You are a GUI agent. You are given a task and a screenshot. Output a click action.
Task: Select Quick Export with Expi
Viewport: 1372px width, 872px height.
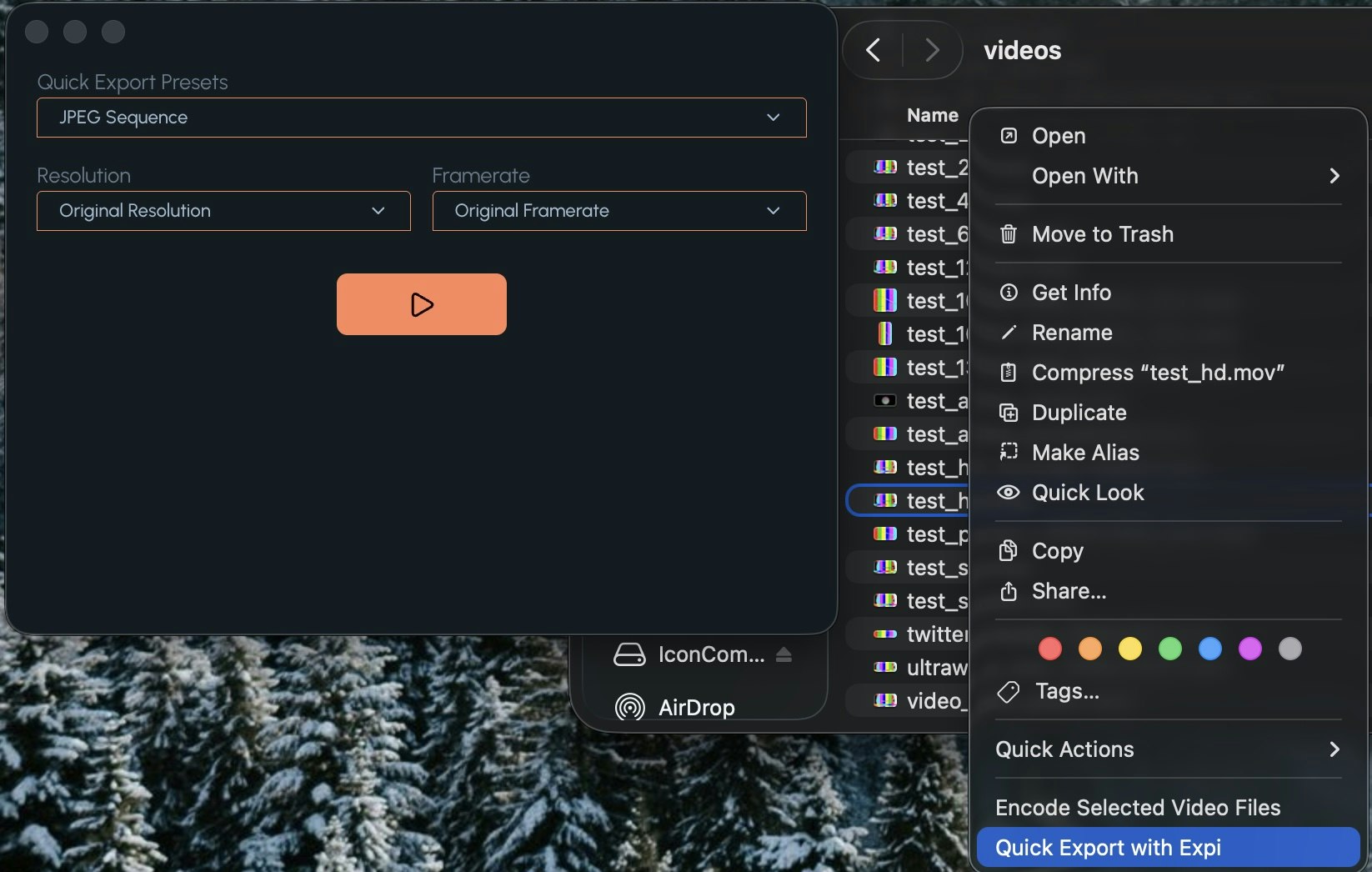[1109, 847]
